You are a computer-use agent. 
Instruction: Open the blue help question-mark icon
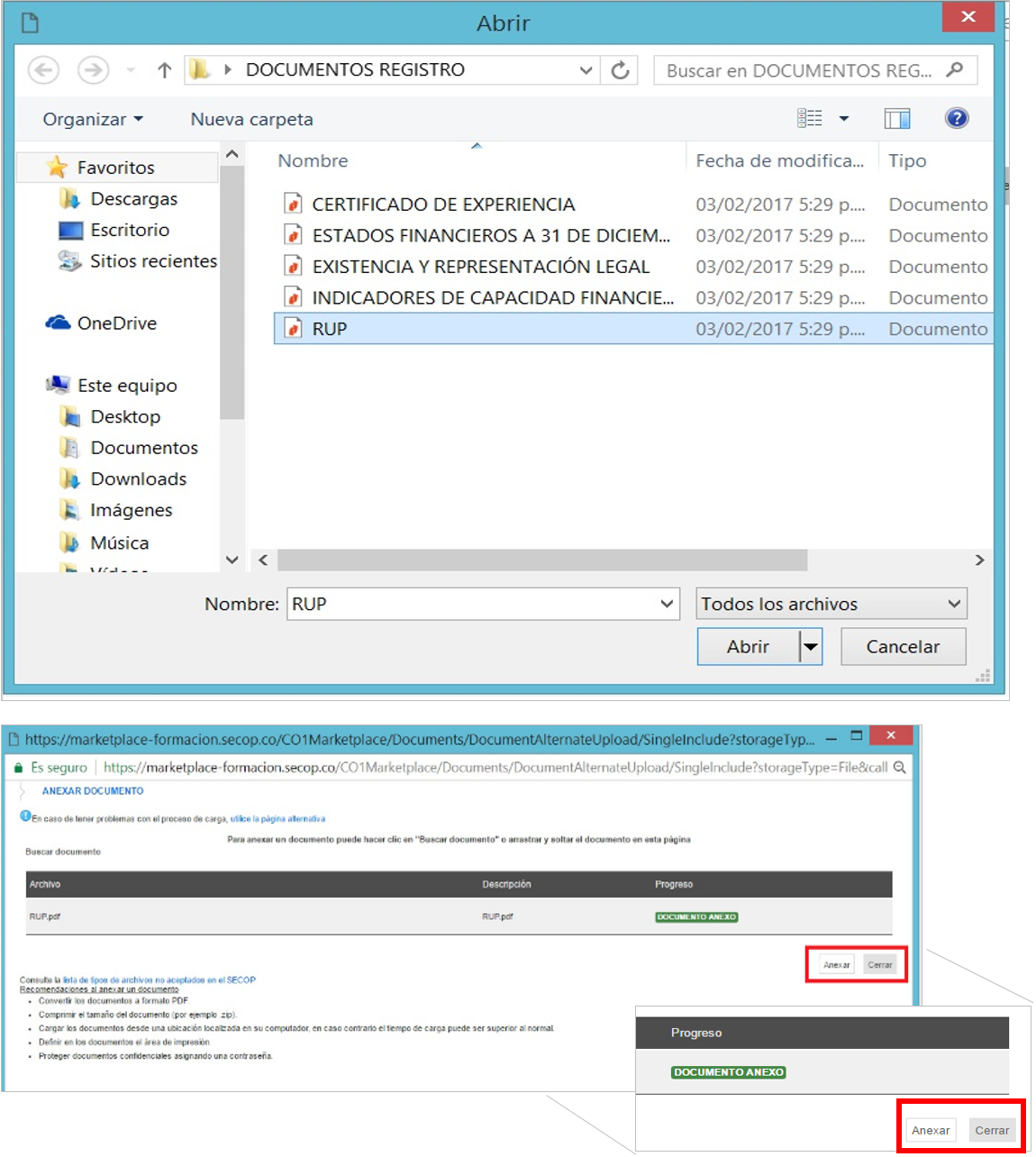(956, 118)
